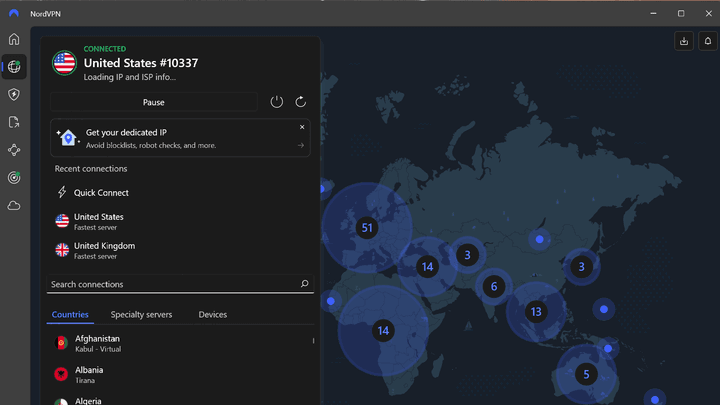Image resolution: width=720 pixels, height=405 pixels.
Task: Follow the arrow on dedicated IP banner
Action: [x=301, y=146]
